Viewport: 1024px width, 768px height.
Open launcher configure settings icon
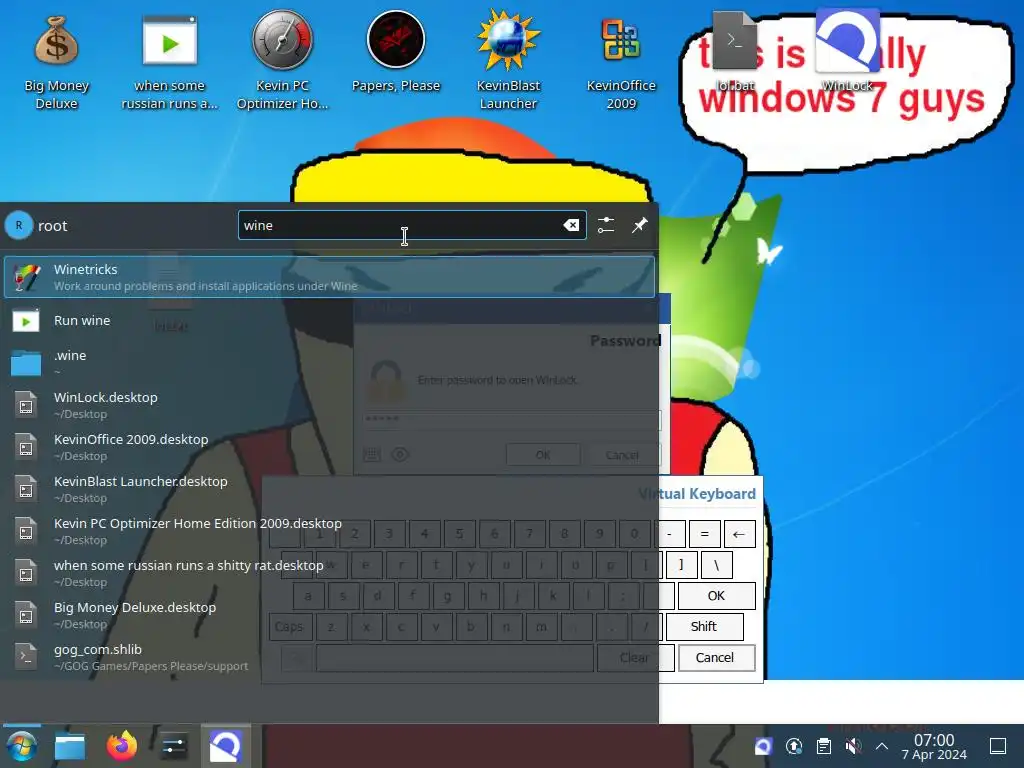606,225
